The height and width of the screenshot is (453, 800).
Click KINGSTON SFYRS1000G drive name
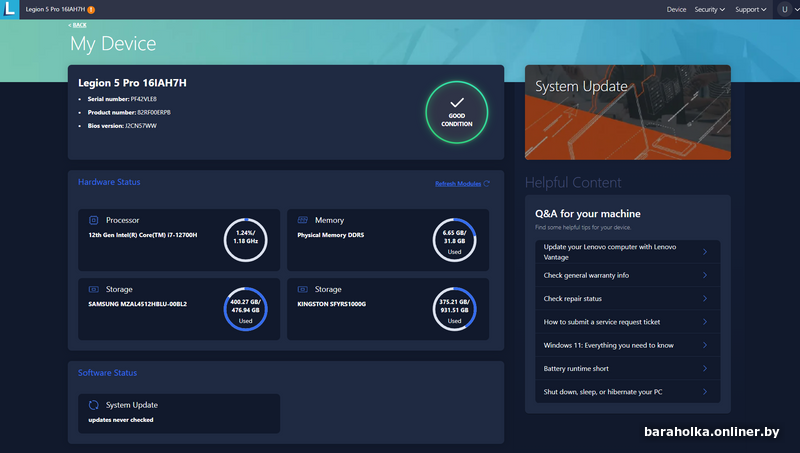click(332, 304)
